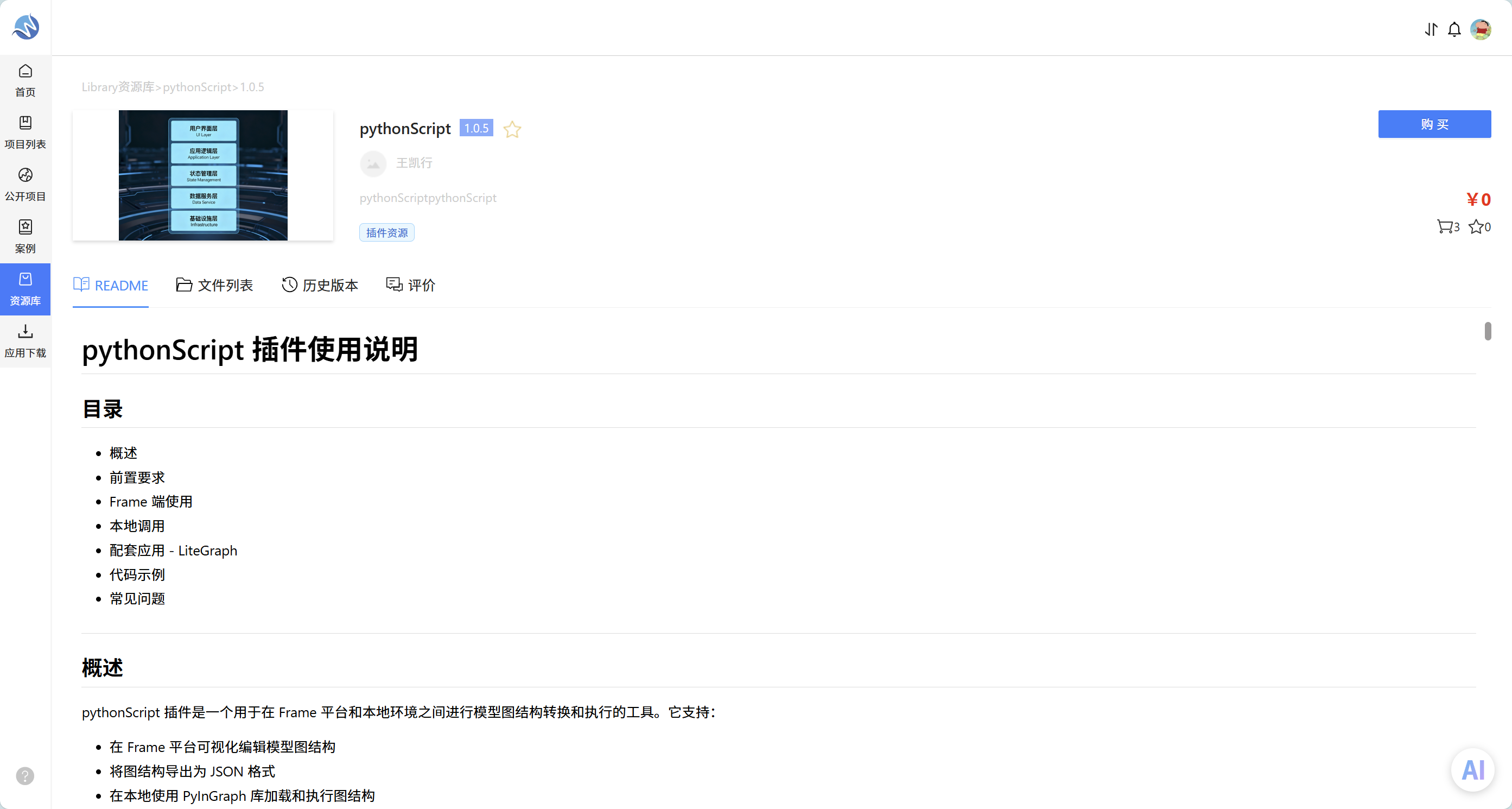Open the user avatar menu

1481,29
